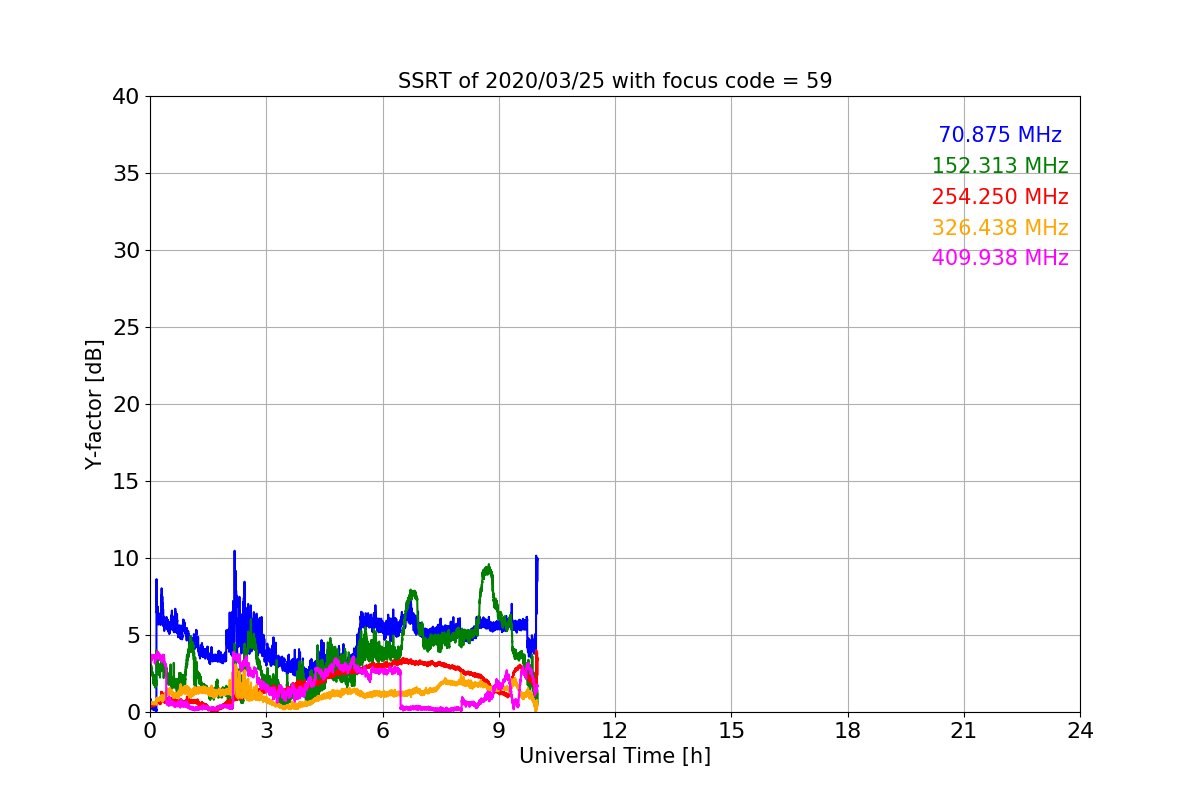Click the y-axis tick label 10
1200x800 pixels.
coord(126,559)
